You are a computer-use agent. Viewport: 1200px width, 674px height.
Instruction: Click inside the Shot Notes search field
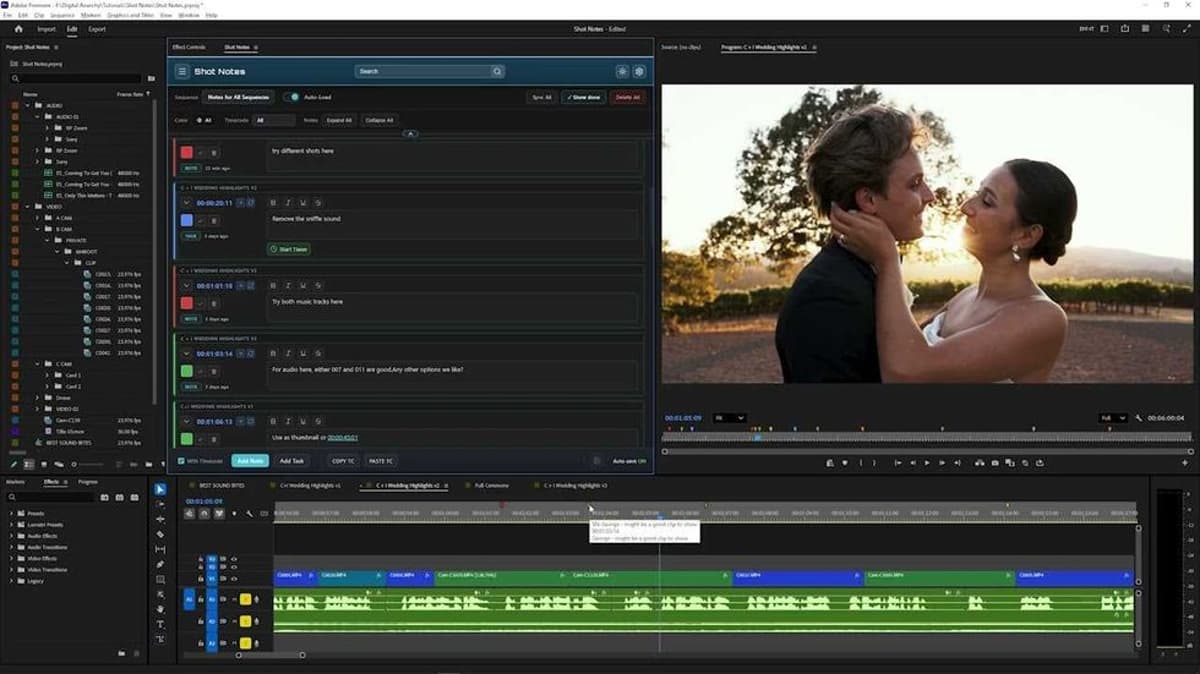click(430, 71)
